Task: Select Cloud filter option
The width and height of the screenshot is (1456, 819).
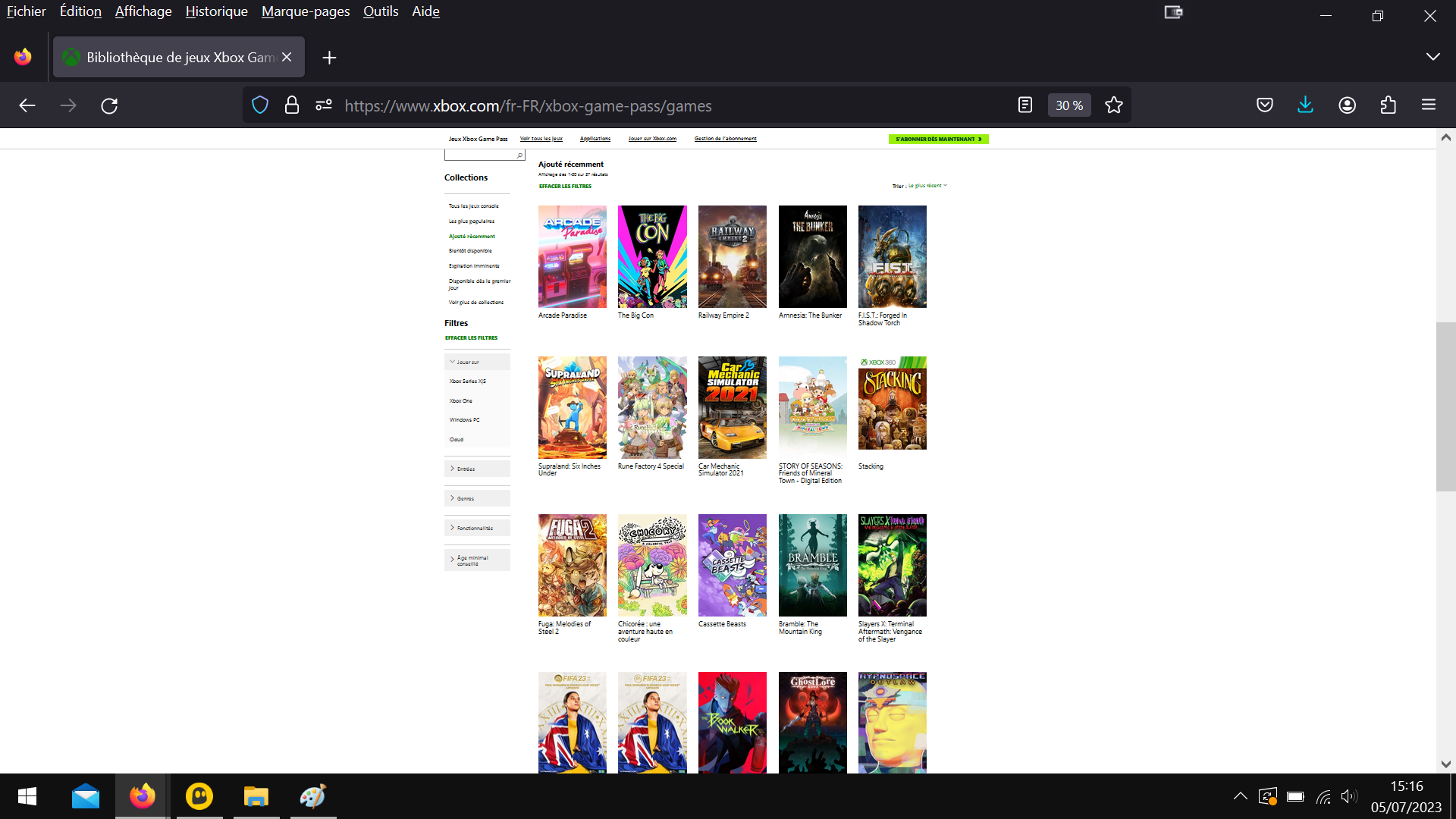Action: pos(456,440)
